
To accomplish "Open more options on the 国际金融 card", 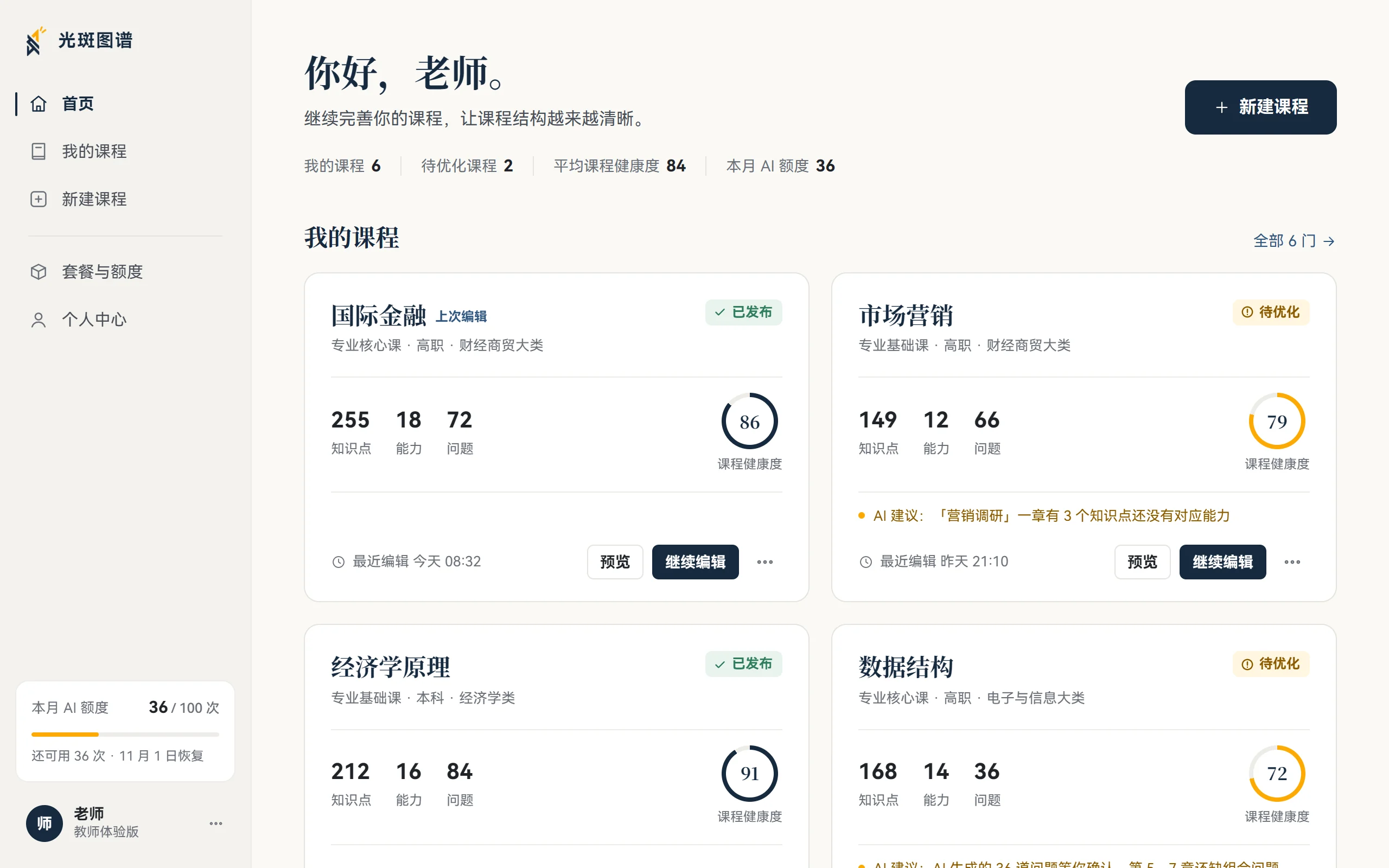I will pos(764,562).
